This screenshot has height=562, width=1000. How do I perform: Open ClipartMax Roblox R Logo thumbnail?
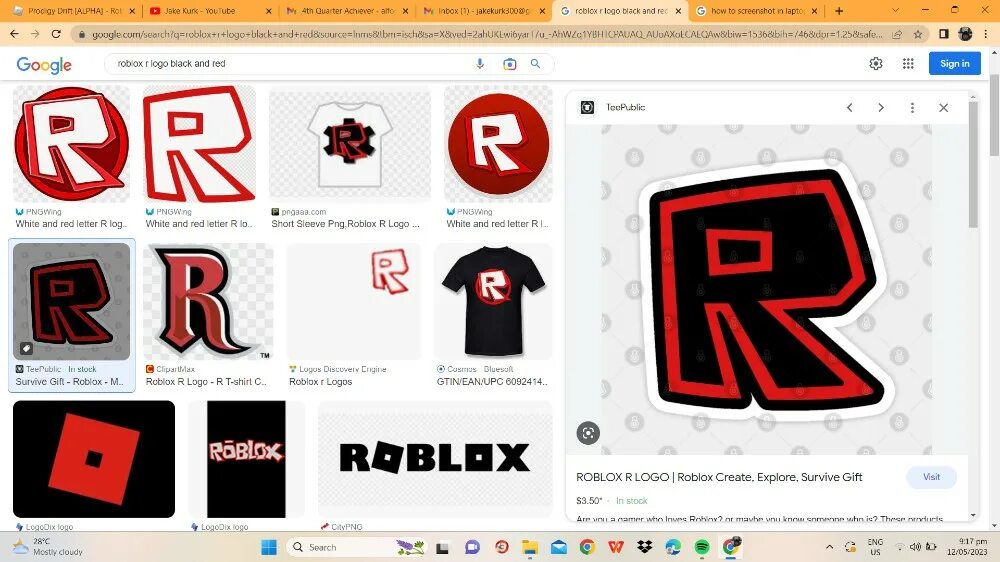coord(208,302)
